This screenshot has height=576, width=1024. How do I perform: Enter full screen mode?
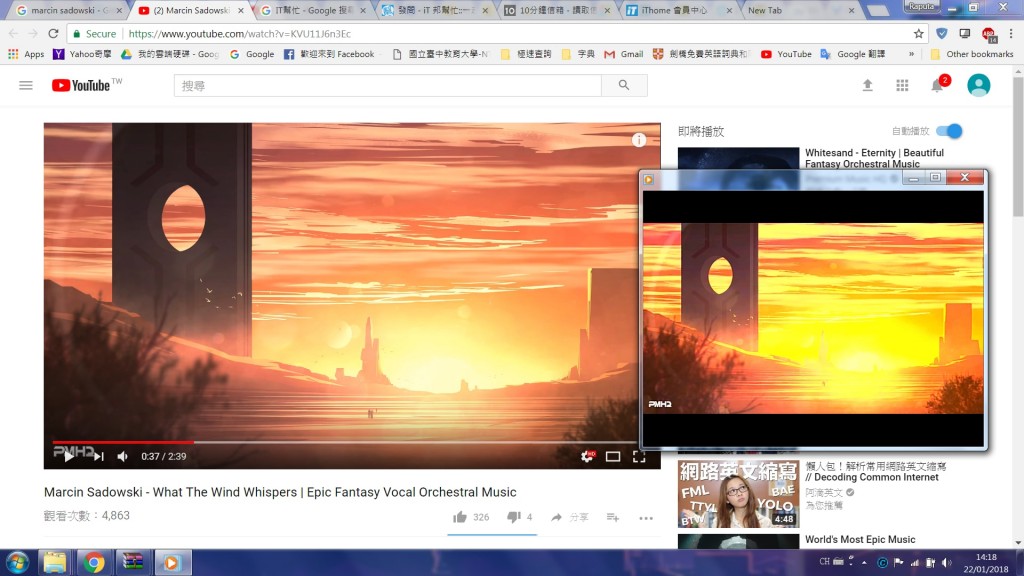(639, 456)
